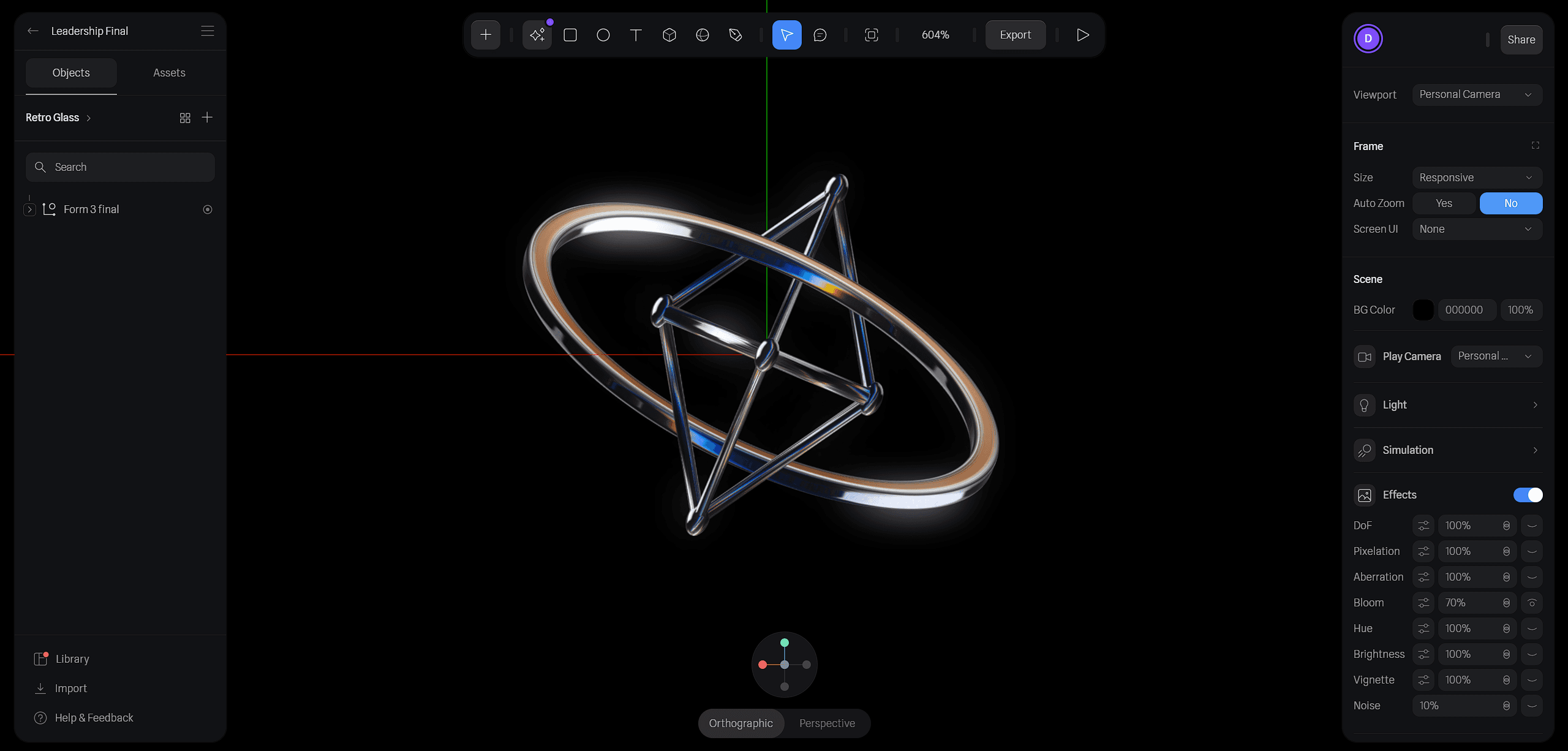The width and height of the screenshot is (1568, 751).
Task: Select the Ellipse shape tool
Action: 603,35
